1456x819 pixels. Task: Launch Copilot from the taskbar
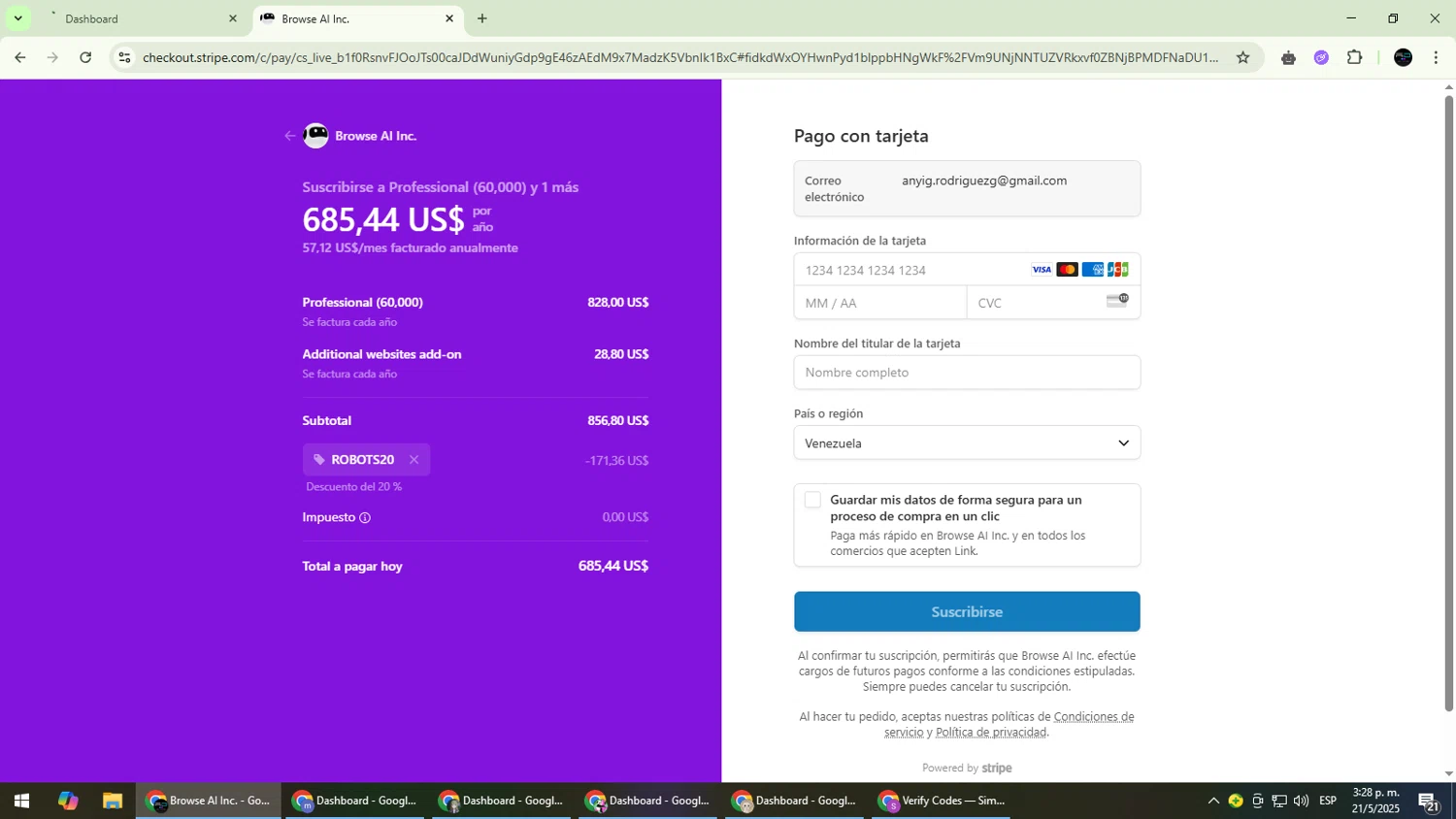(67, 802)
